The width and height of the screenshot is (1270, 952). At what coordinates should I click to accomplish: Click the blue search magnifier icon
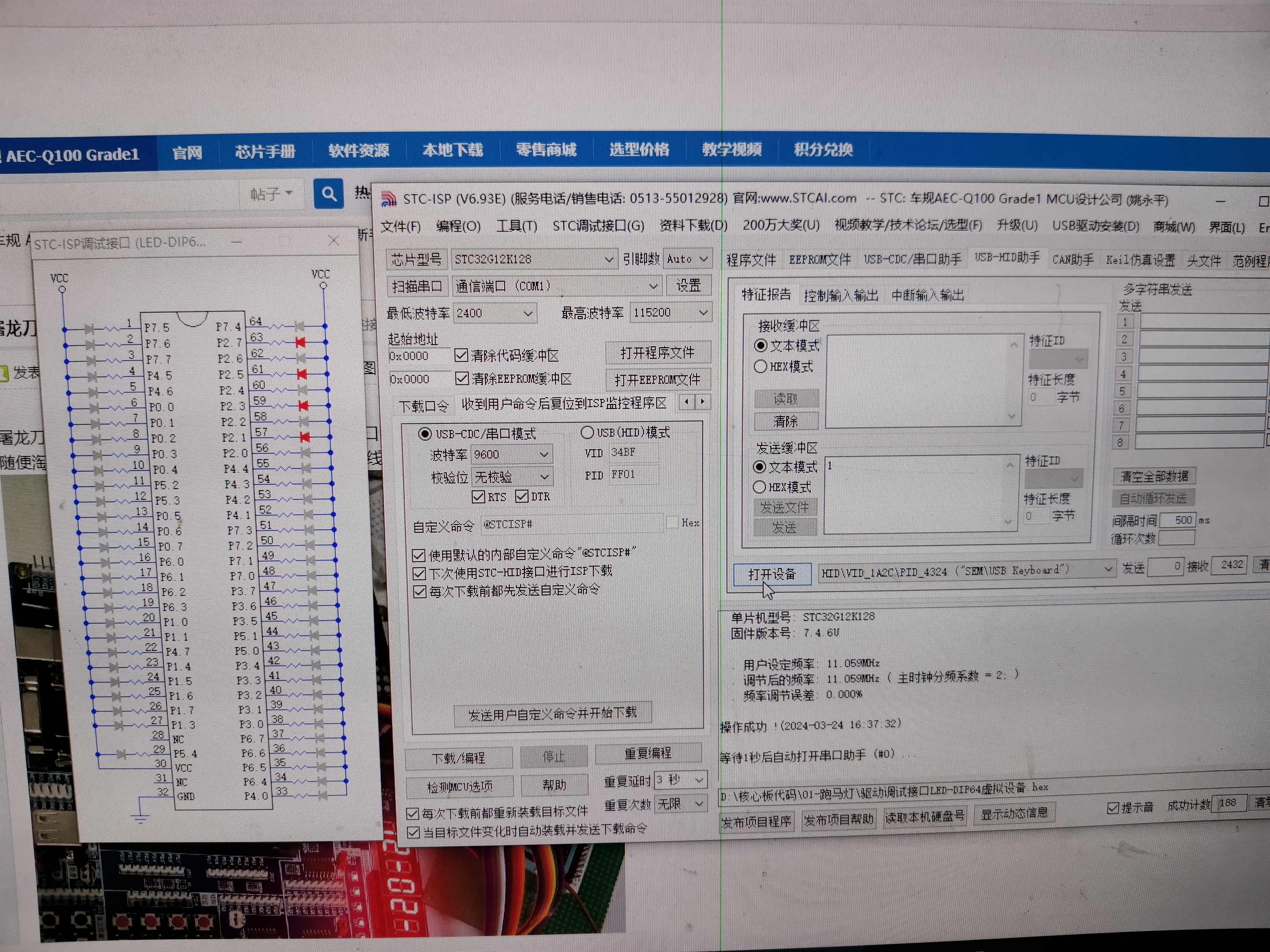point(328,194)
